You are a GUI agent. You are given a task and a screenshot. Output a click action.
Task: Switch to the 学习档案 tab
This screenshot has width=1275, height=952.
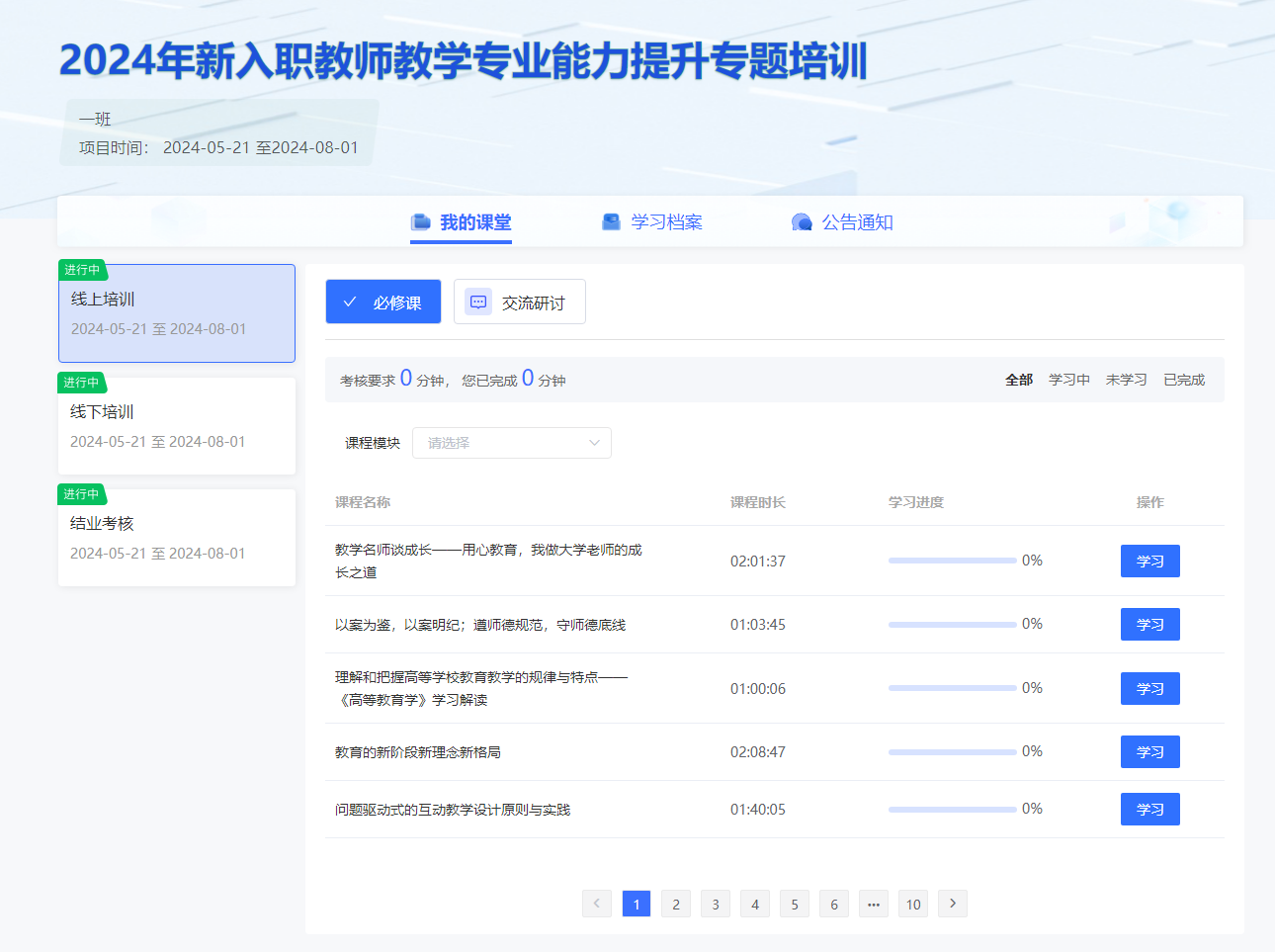(665, 222)
